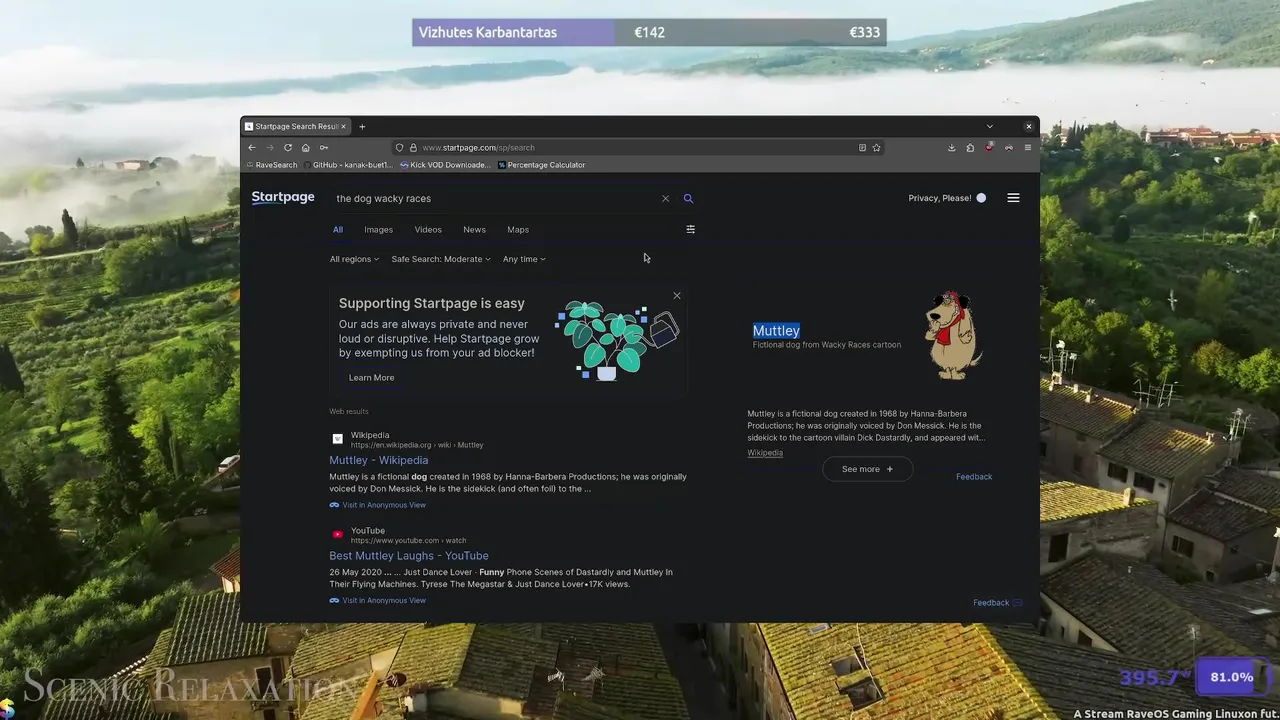Click Feedback under the knowledge panel
1280x720 pixels.
(x=974, y=477)
